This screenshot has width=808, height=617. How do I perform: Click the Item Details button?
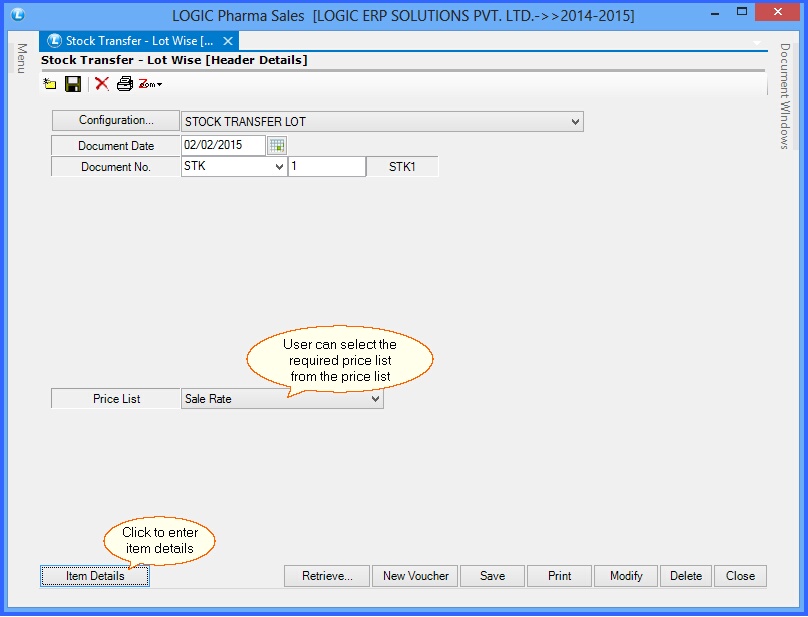(x=94, y=576)
